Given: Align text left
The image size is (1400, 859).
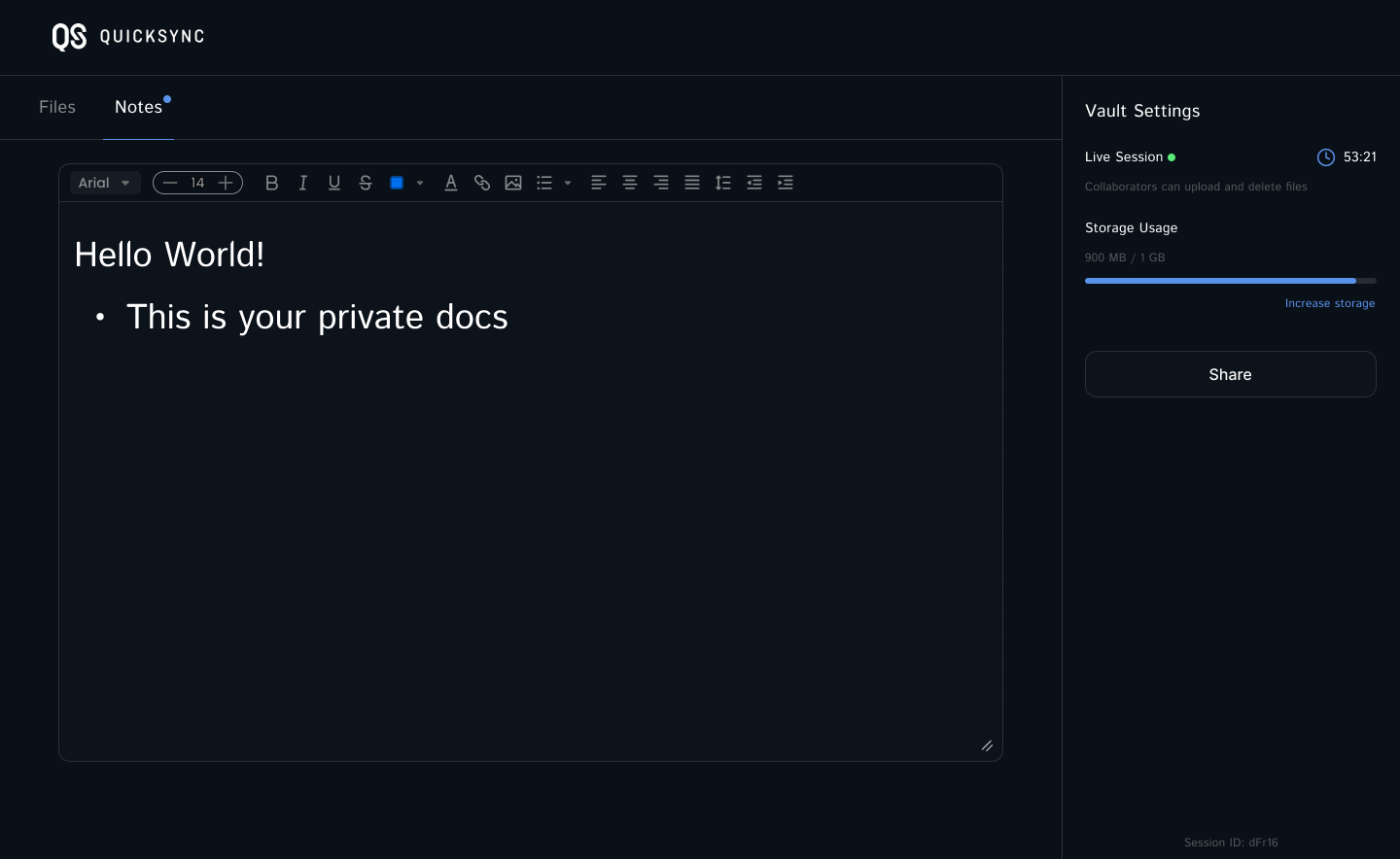Looking at the screenshot, I should [599, 183].
